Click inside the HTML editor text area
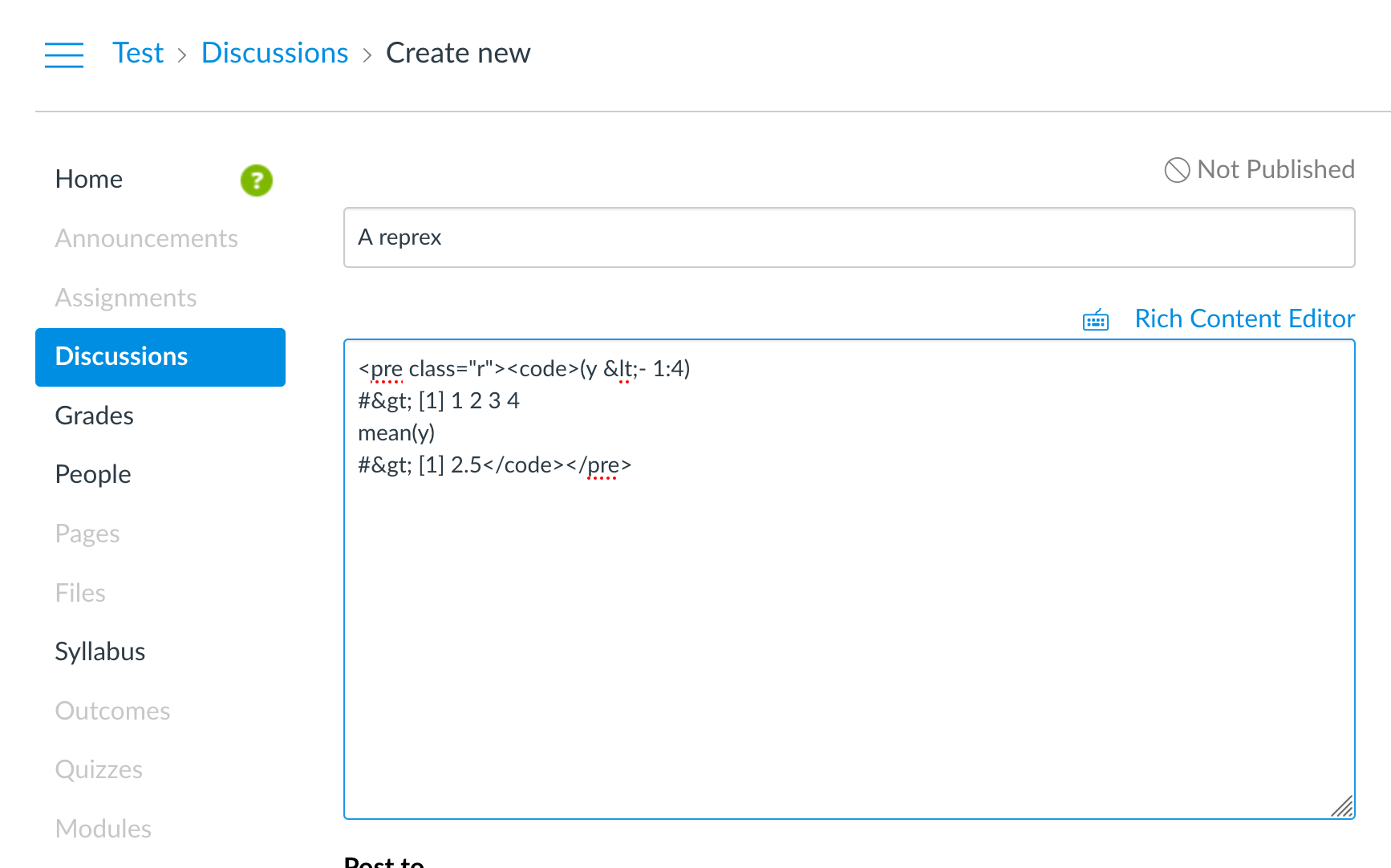This screenshot has height=868, width=1391. click(x=850, y=579)
